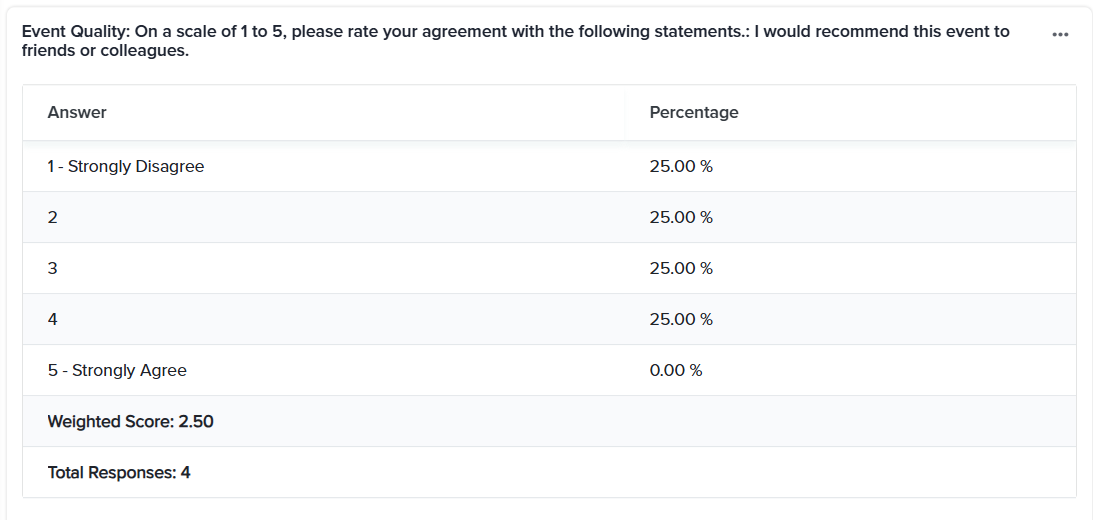This screenshot has height=520, width=1093.
Task: Click "I would recommend this event" statement text
Action: pyautogui.click(x=870, y=31)
